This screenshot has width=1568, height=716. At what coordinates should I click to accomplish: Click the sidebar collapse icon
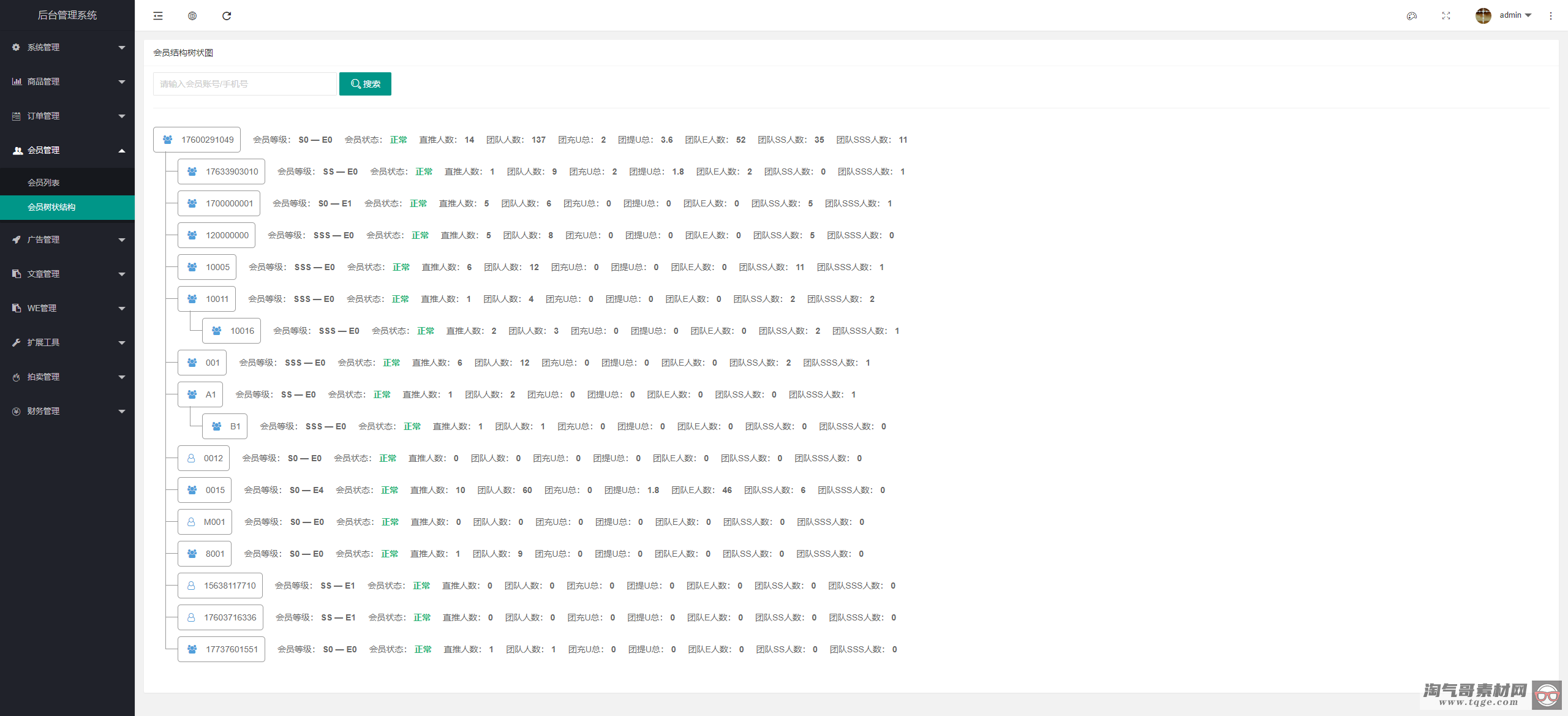point(158,15)
